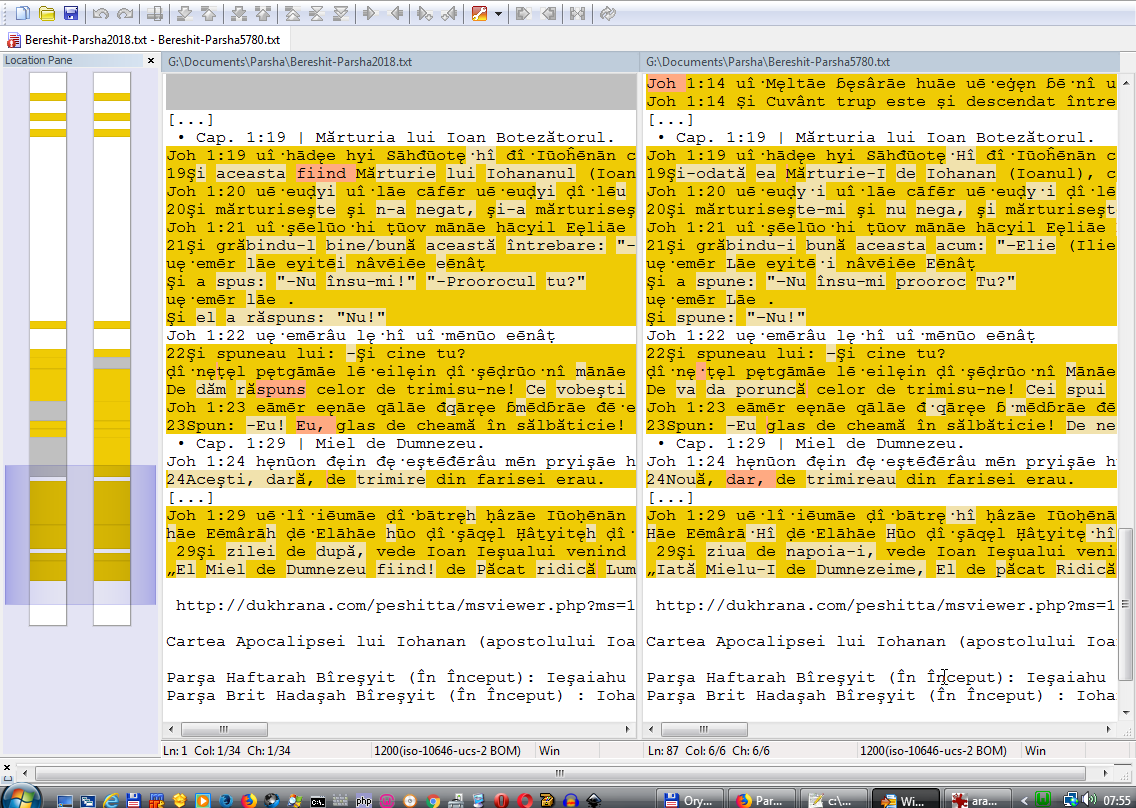Expand the dropdown arrow beside the Options wrench
1136x808 pixels.
(x=498, y=14)
